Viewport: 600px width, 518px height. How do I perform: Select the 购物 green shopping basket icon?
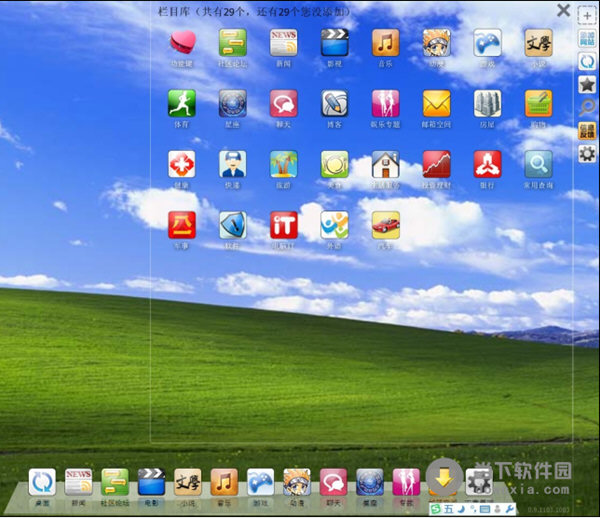click(x=539, y=103)
